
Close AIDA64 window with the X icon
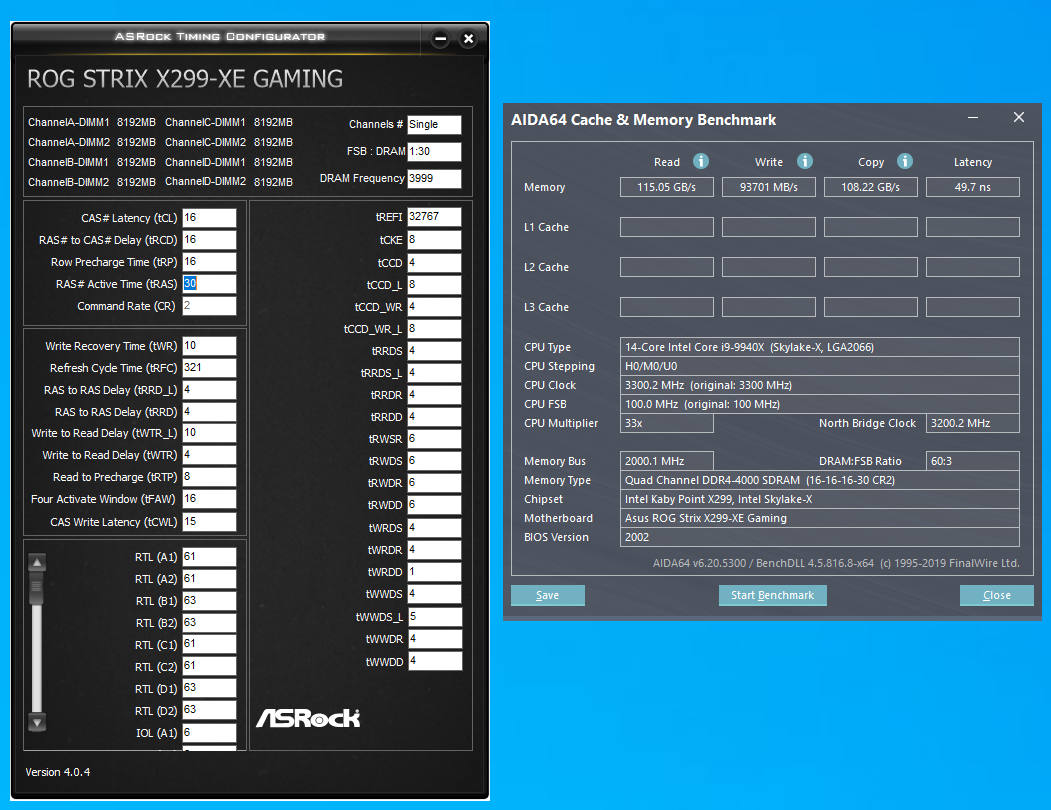click(1019, 117)
